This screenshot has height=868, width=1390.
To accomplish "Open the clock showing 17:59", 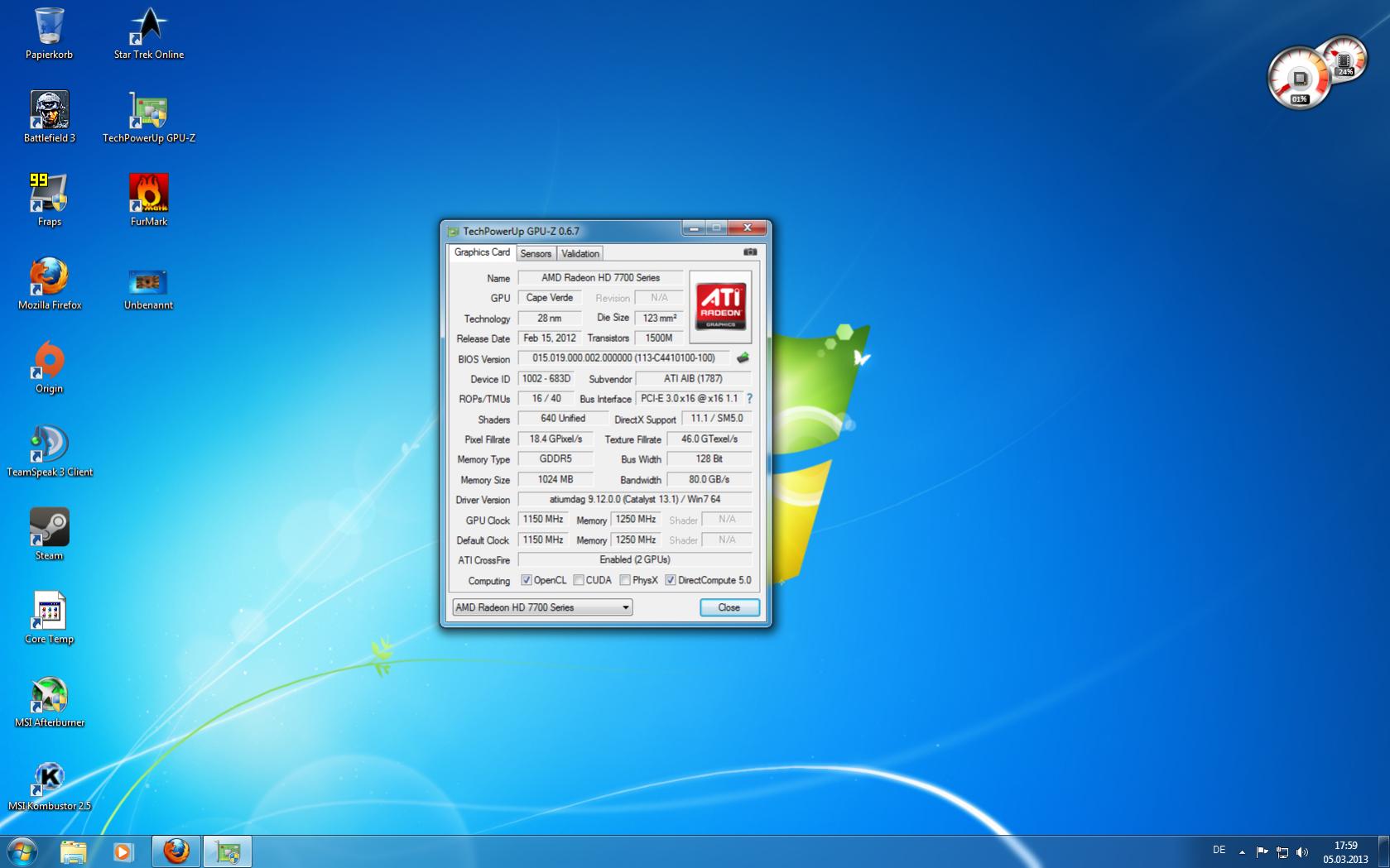I will (1345, 852).
